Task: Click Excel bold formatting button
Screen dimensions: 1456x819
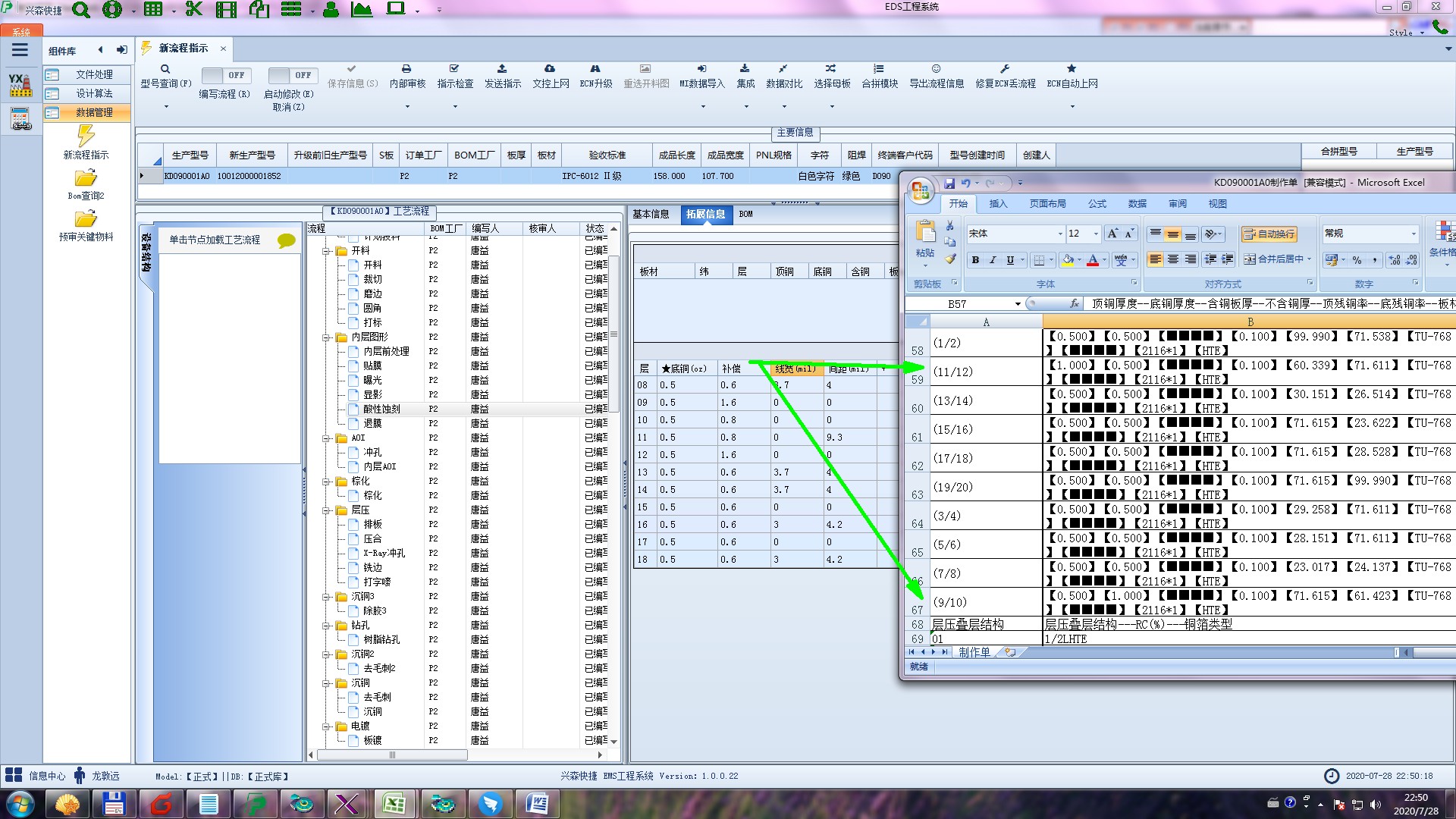Action: coord(975,260)
